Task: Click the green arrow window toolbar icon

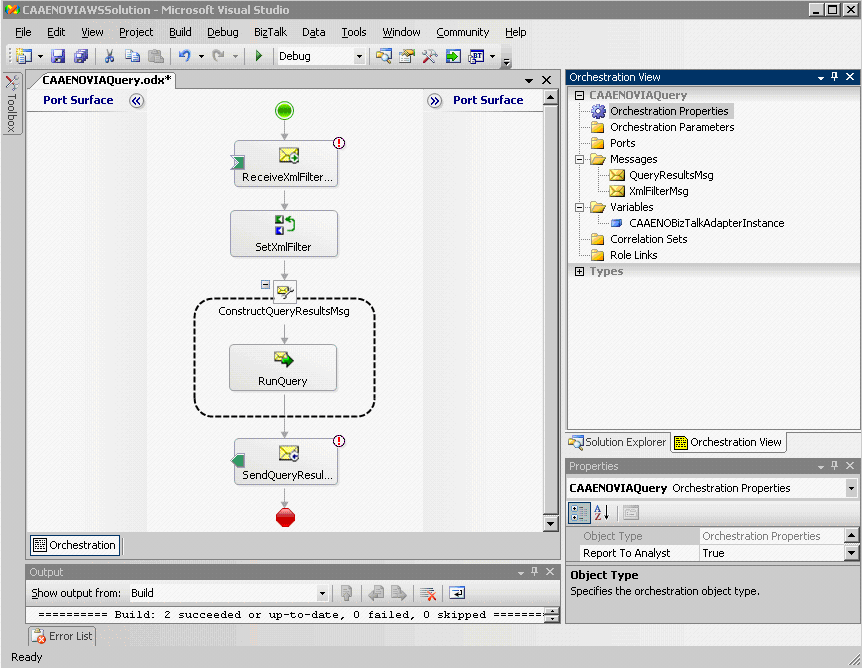Action: tap(453, 56)
